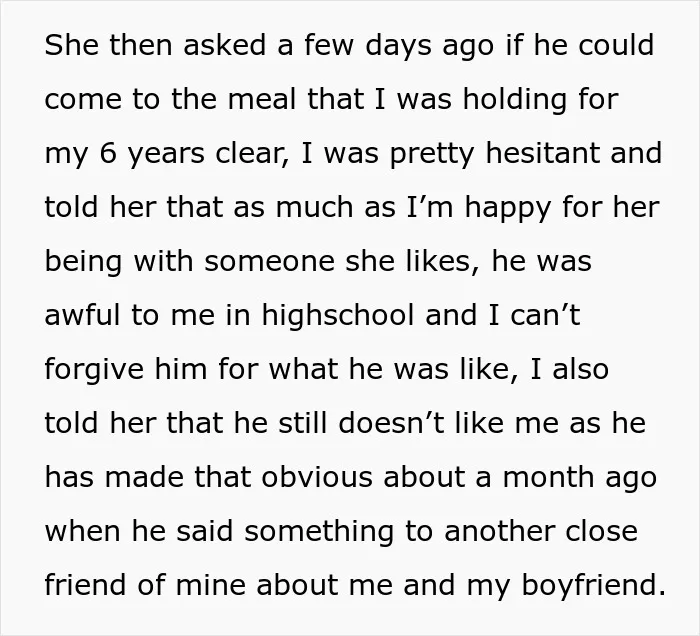
Task: Click the word "happy" in the fourth line
Action: (508, 210)
